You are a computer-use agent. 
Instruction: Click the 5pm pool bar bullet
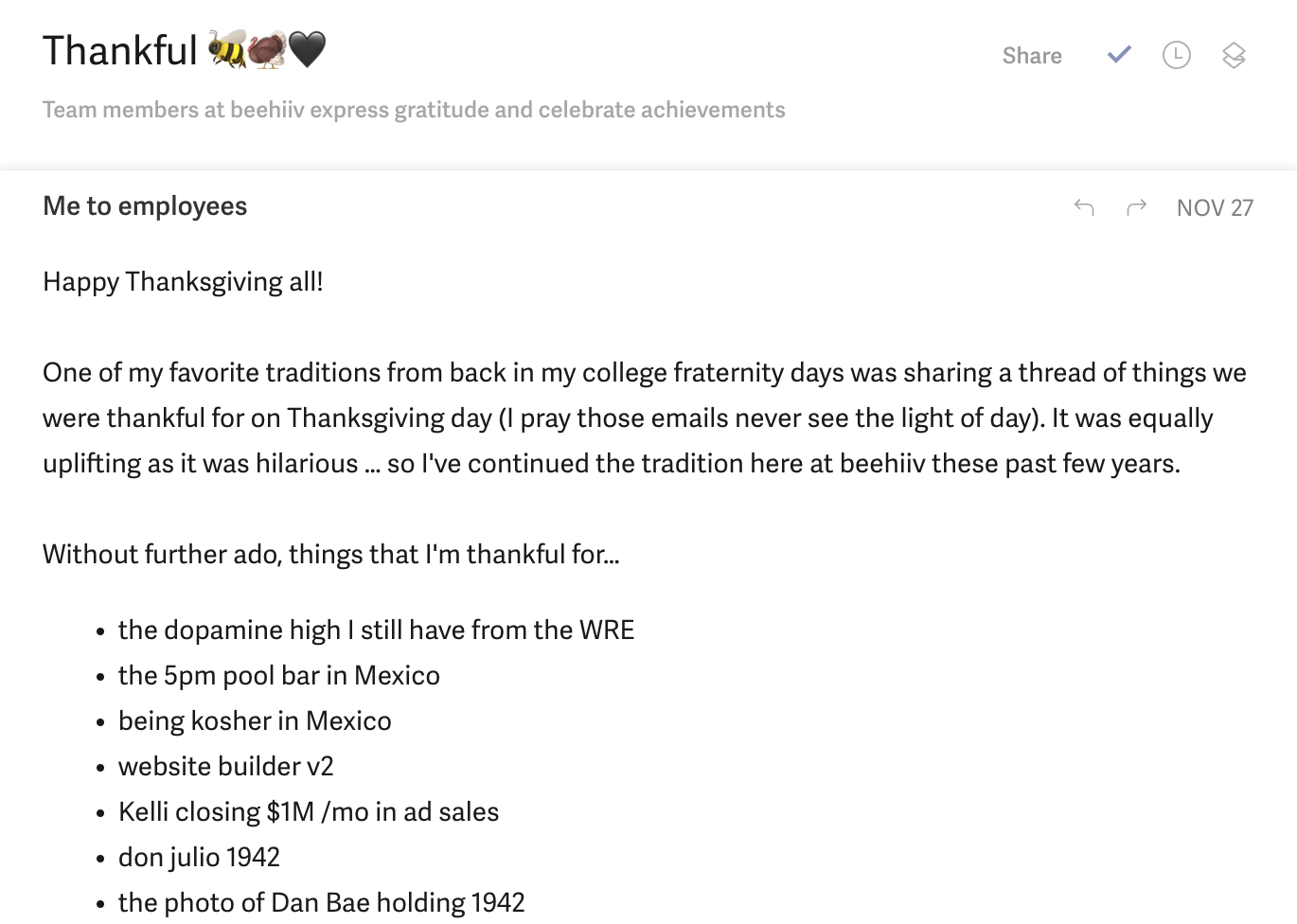tap(279, 675)
